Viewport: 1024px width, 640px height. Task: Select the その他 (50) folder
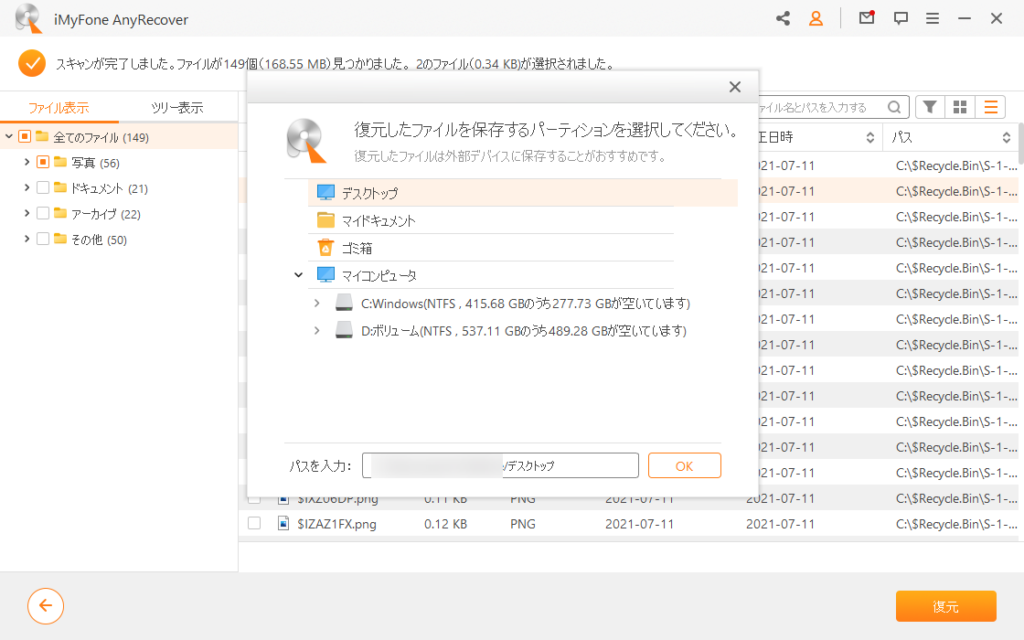pos(99,240)
